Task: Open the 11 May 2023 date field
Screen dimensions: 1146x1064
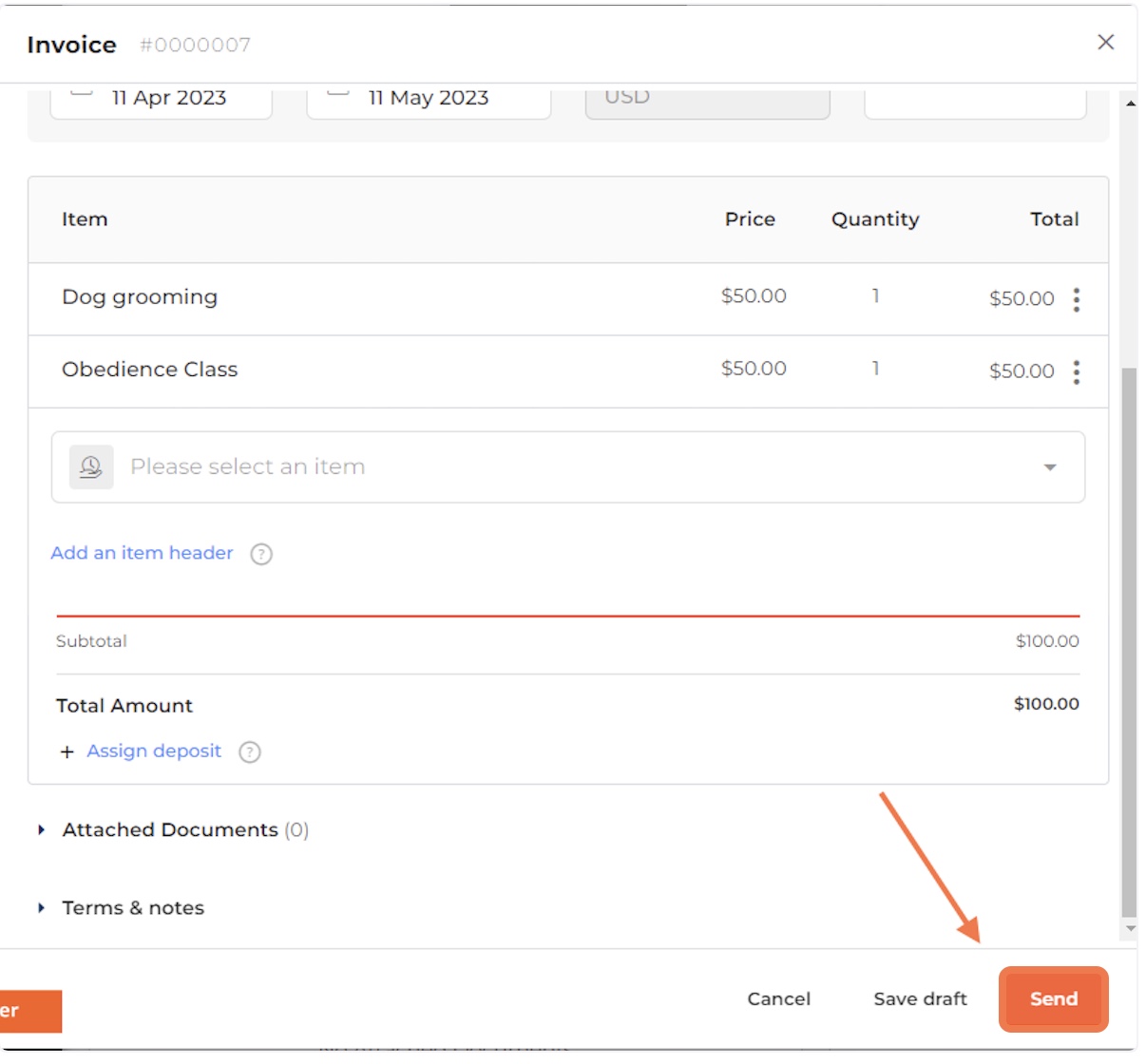Action: [x=428, y=99]
